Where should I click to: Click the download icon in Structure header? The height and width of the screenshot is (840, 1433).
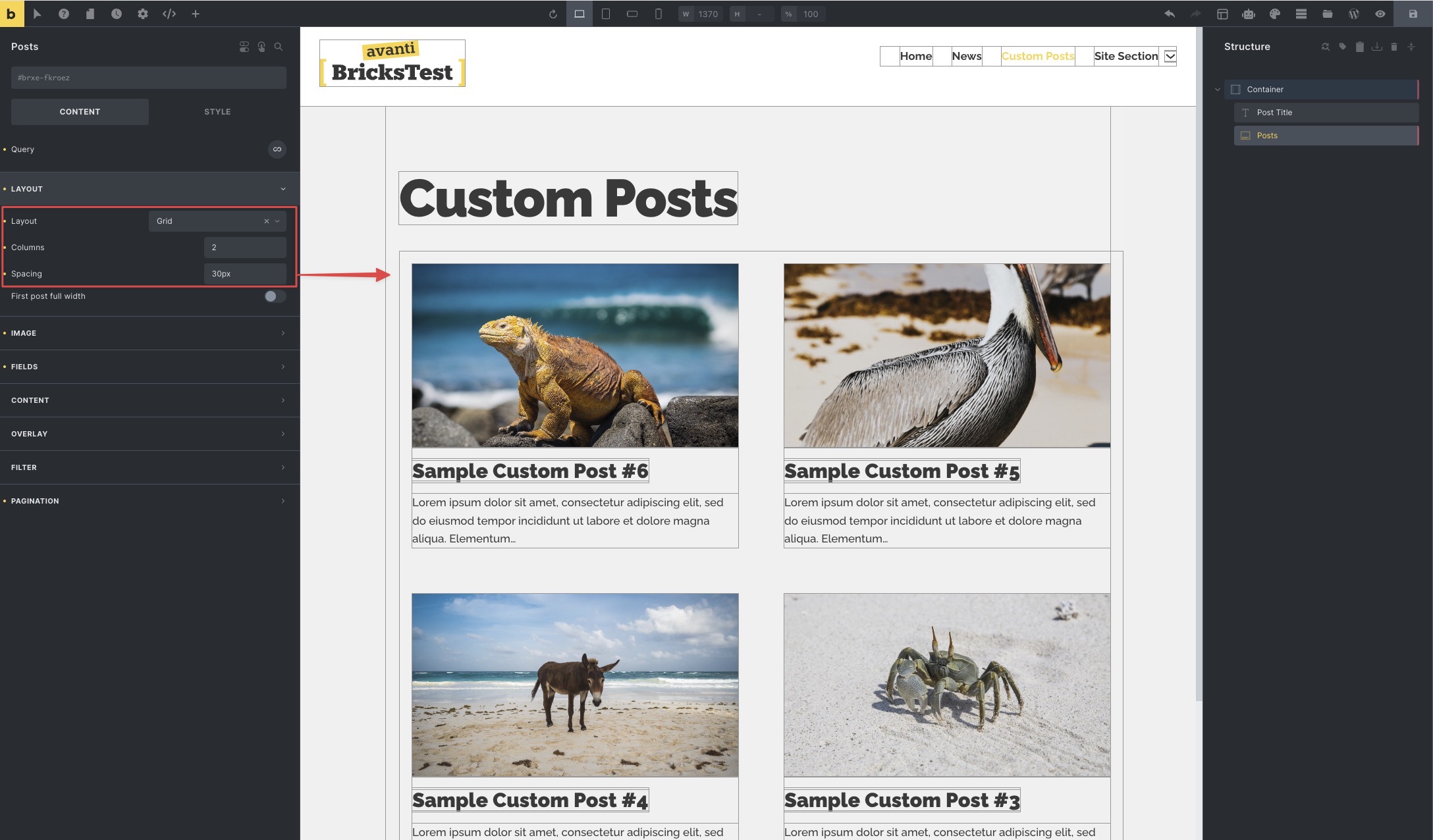(1377, 47)
